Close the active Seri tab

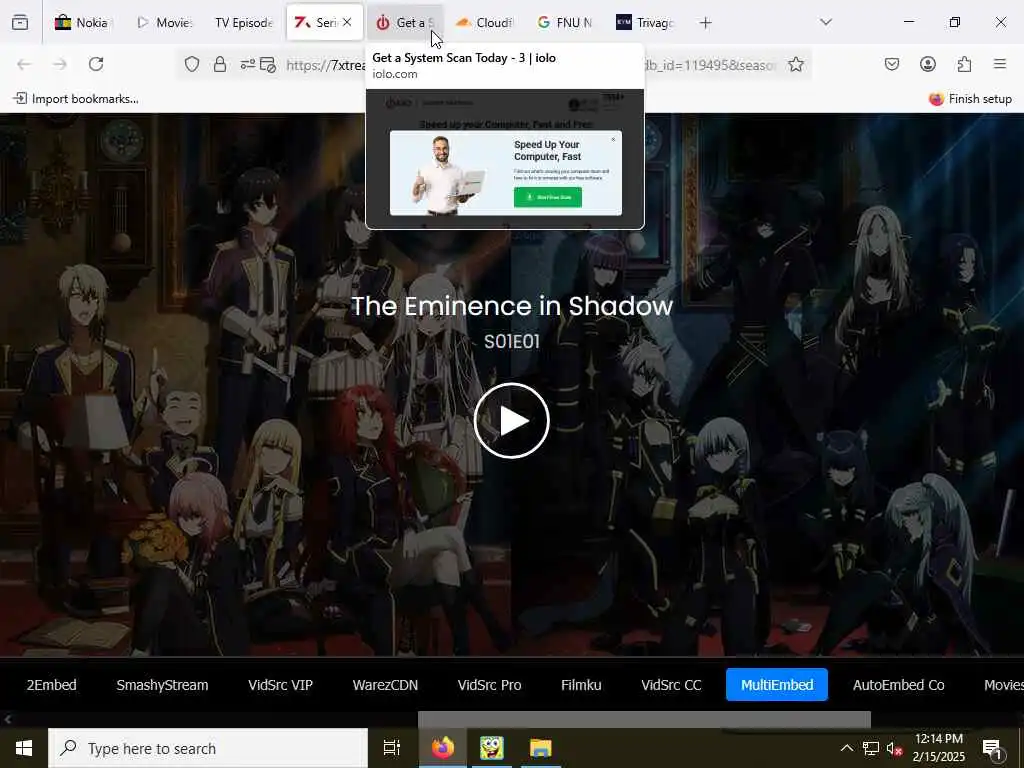[x=347, y=22]
